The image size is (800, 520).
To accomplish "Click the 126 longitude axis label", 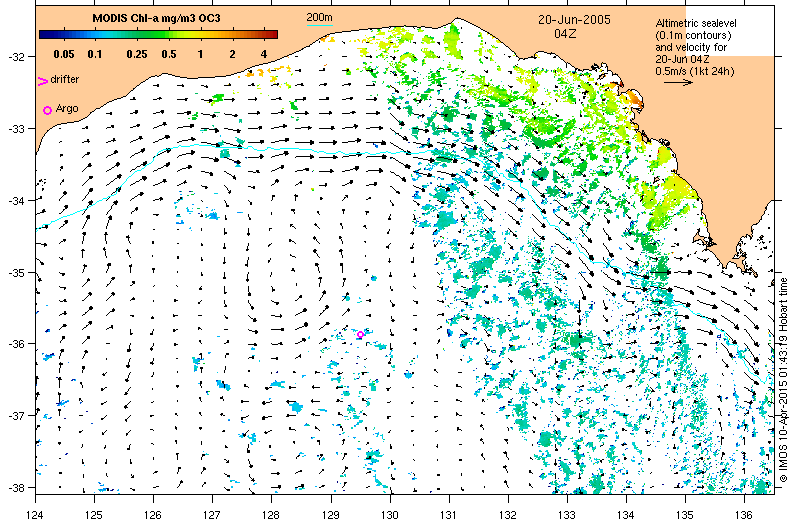I will 153,515.
